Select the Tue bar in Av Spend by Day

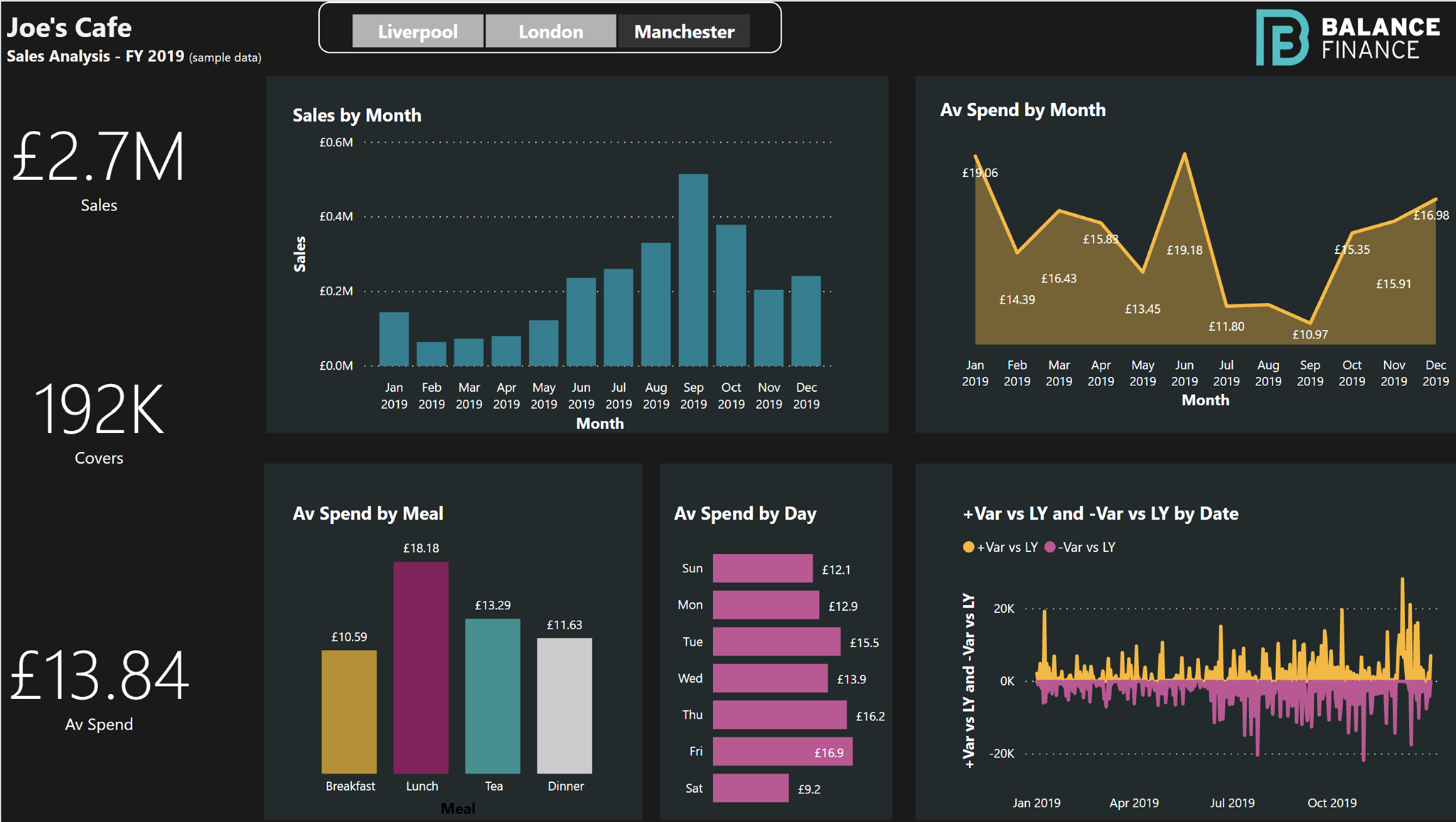[x=776, y=641]
